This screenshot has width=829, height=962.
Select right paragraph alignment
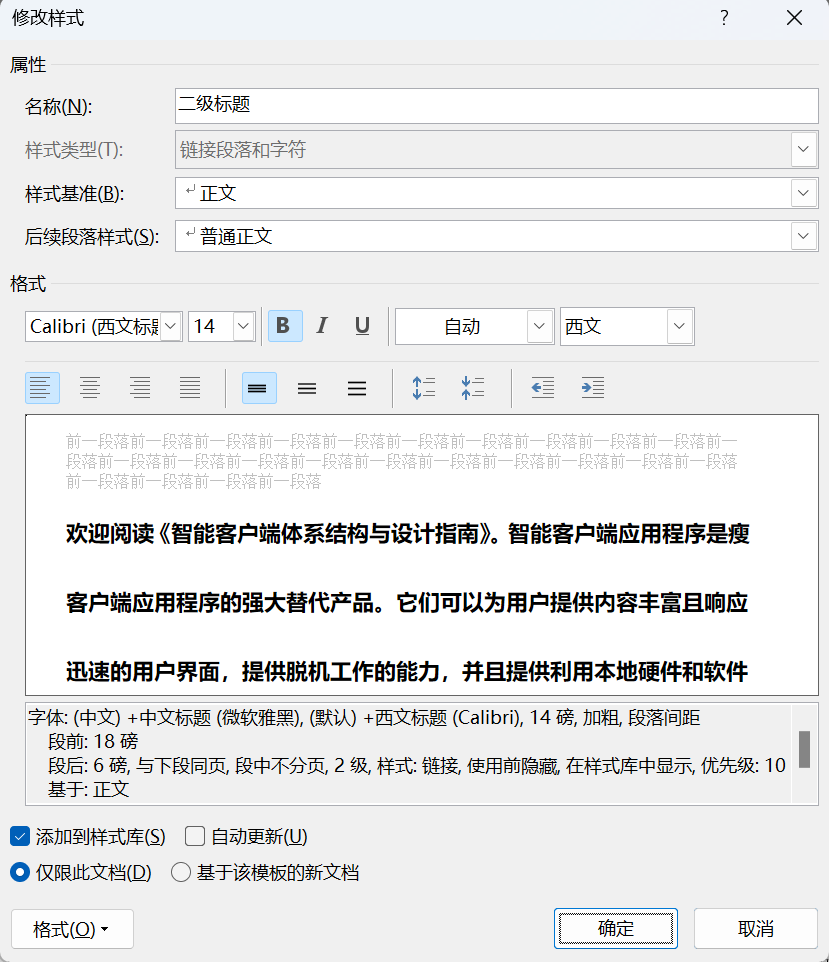[x=140, y=388]
